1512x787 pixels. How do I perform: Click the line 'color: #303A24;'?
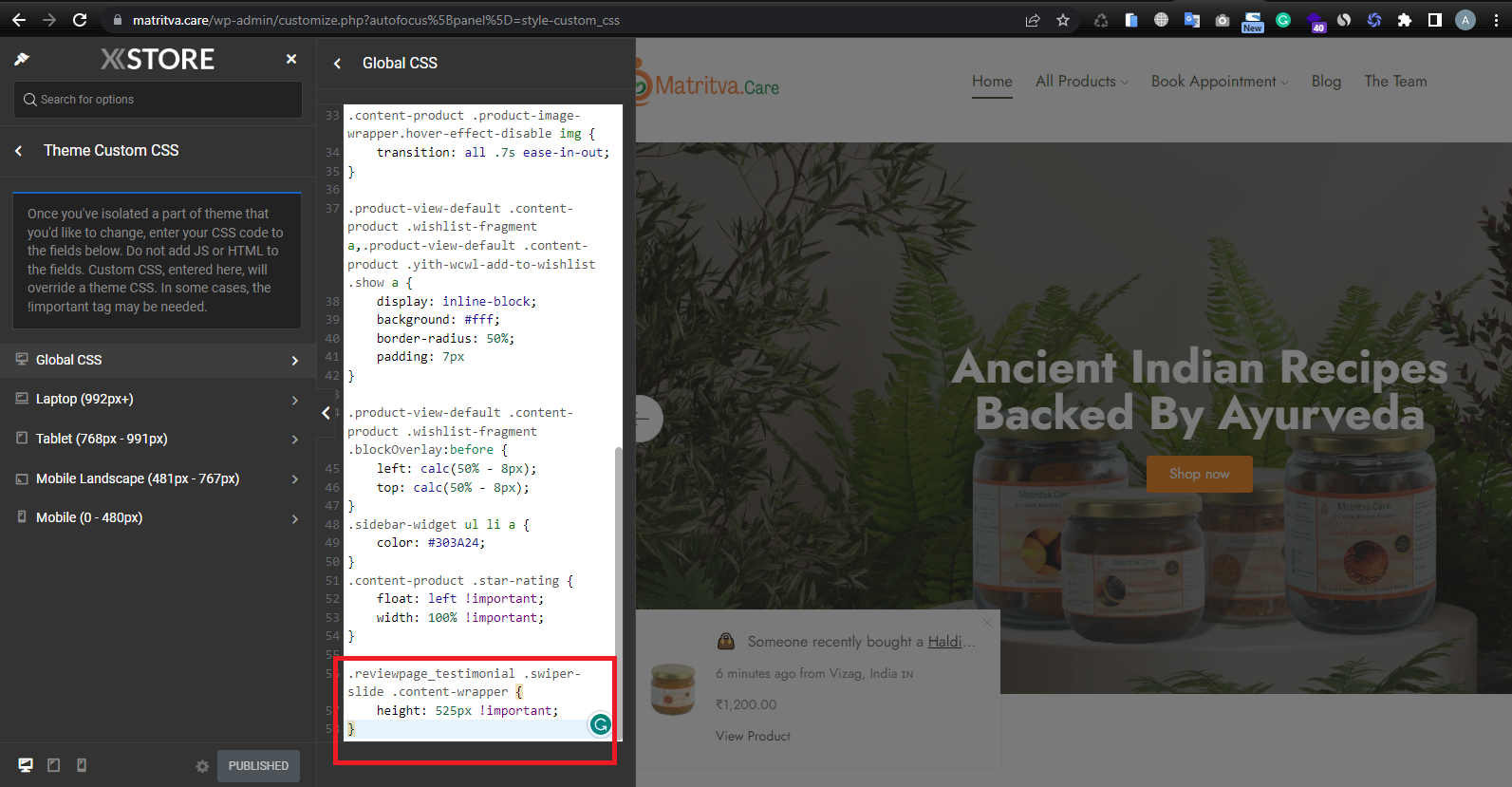(431, 543)
